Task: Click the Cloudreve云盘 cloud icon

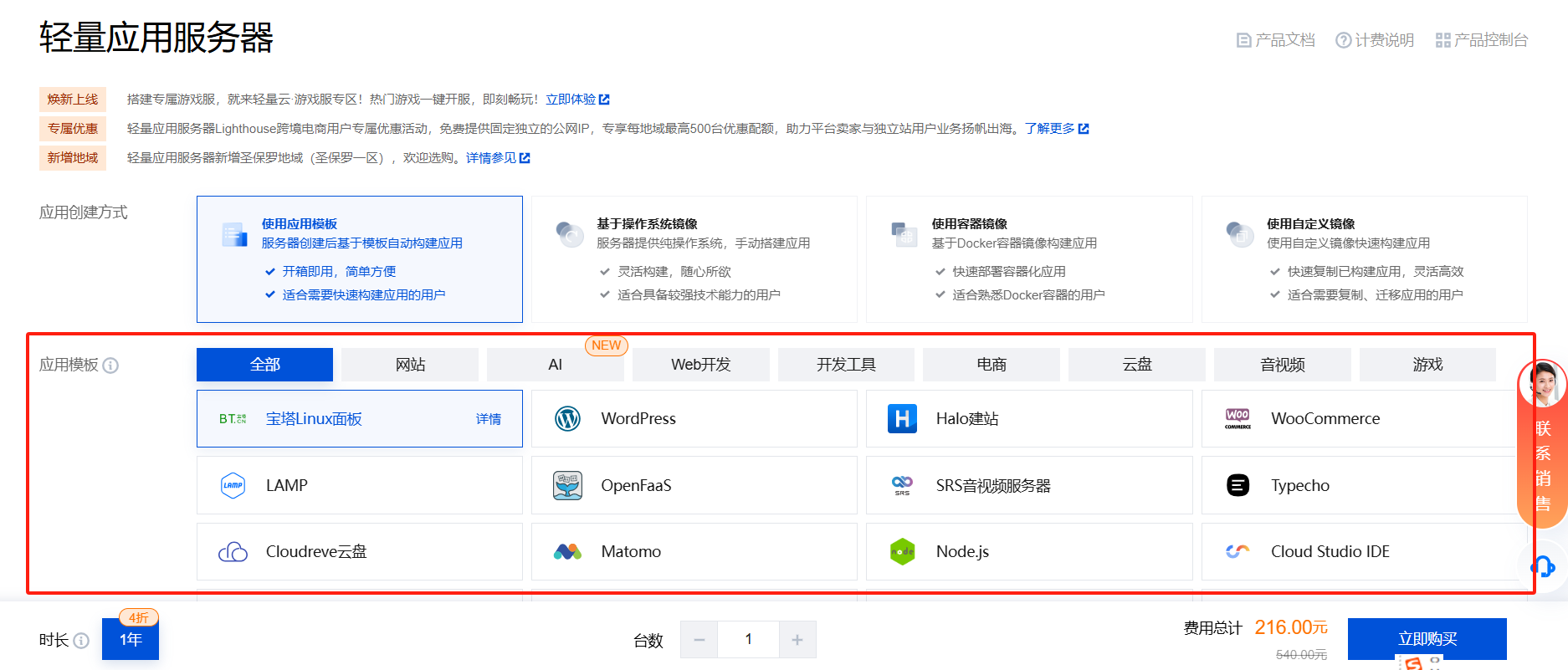Action: click(x=233, y=552)
